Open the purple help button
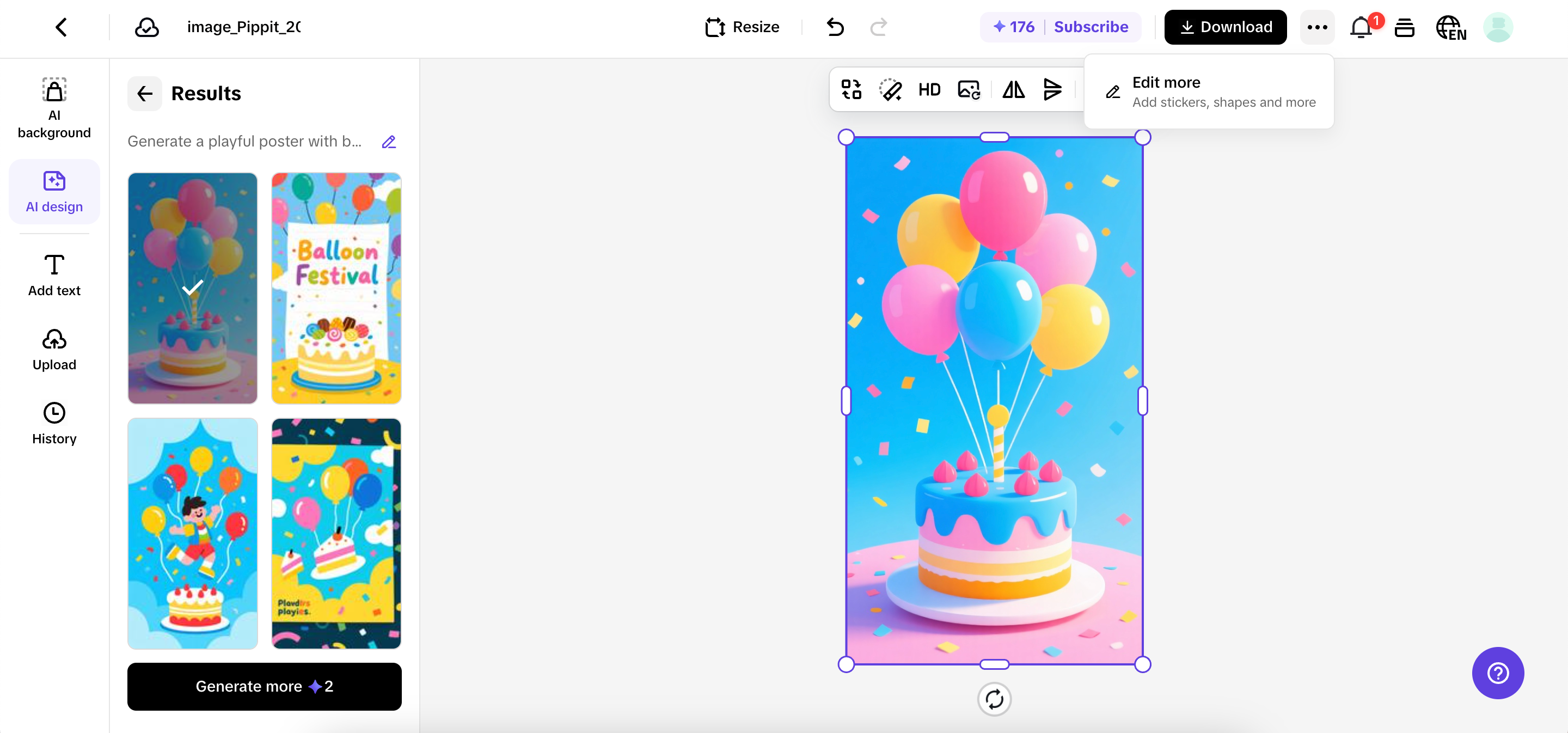The height and width of the screenshot is (733, 1568). pos(1497,673)
